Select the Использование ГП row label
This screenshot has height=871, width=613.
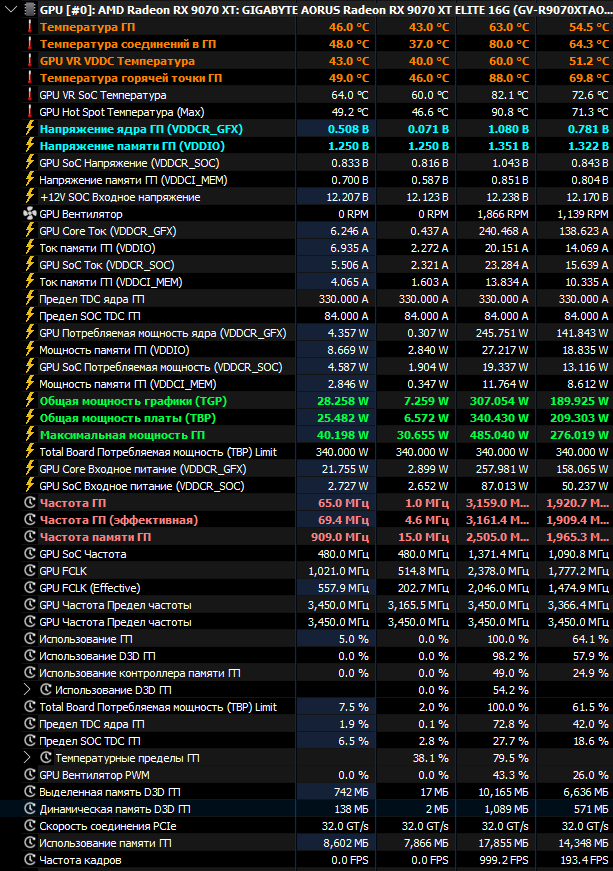pyautogui.click(x=85, y=639)
